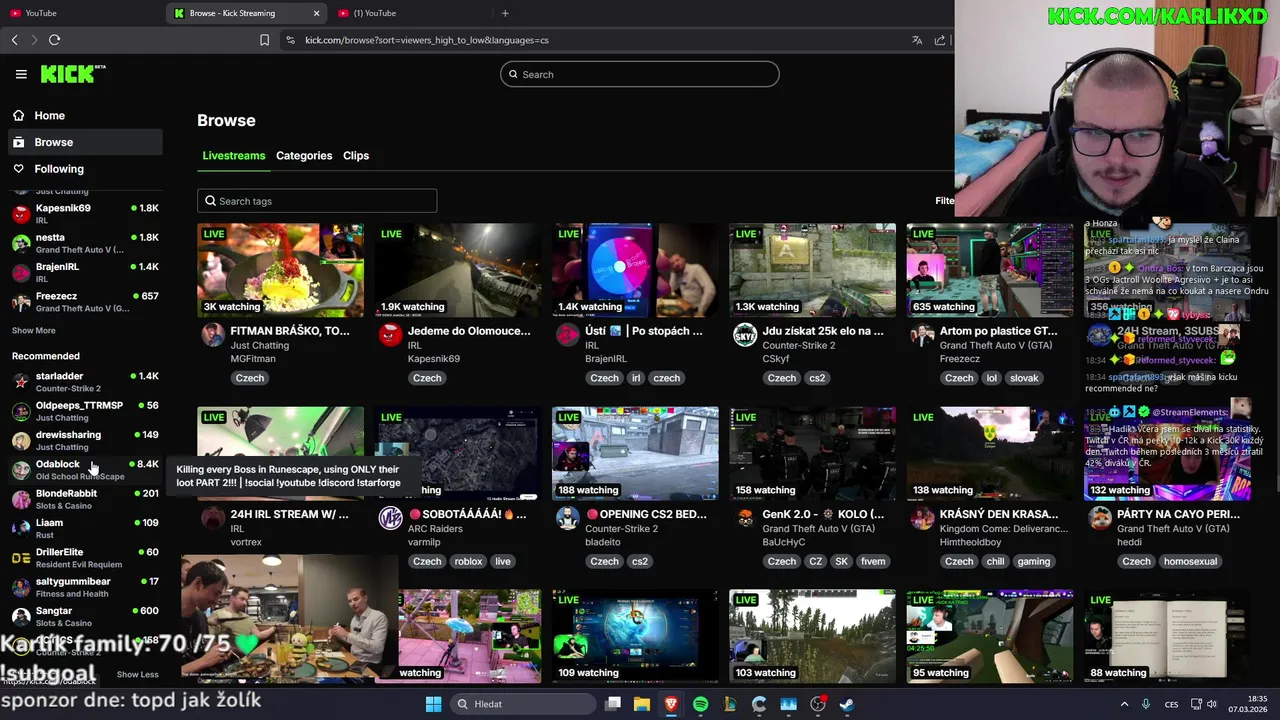Click the slovak tag under Freezecz stream
Viewport: 1280px width, 720px height.
1024,378
